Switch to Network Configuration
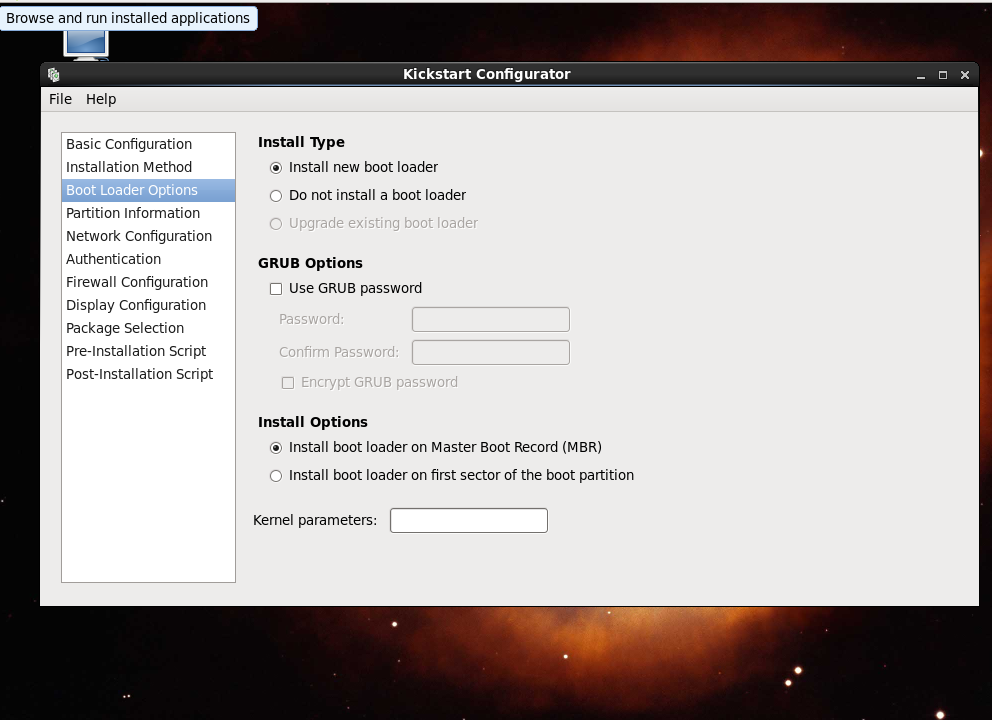992x720 pixels. point(148,236)
